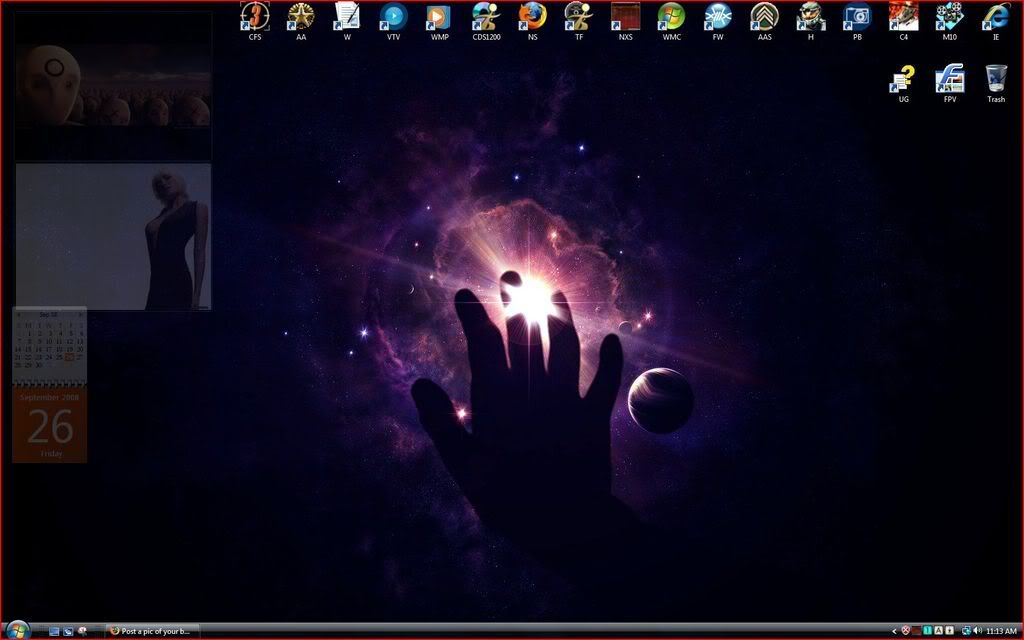Click the Windows Start orb
Screen dimensions: 1024x640
click(x=17, y=631)
